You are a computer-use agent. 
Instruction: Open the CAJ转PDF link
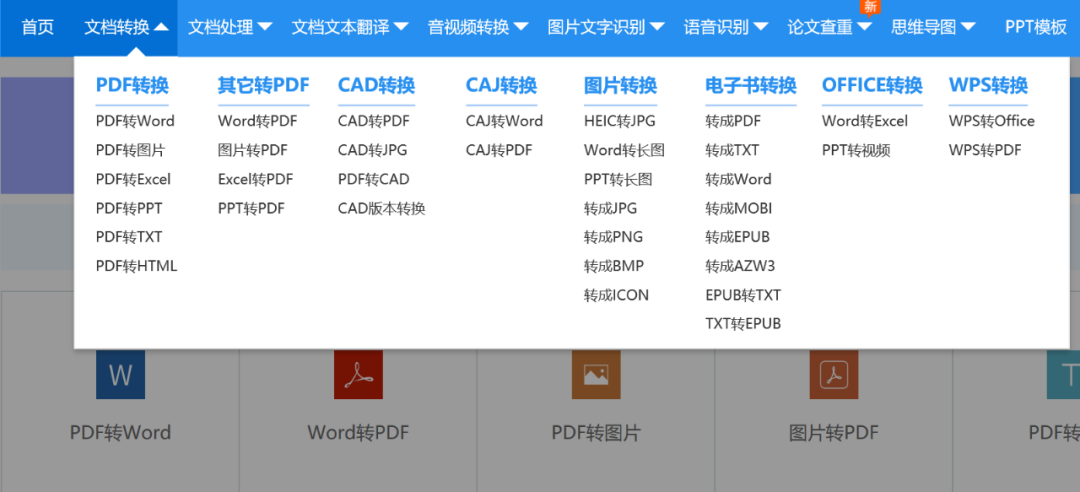pos(499,150)
